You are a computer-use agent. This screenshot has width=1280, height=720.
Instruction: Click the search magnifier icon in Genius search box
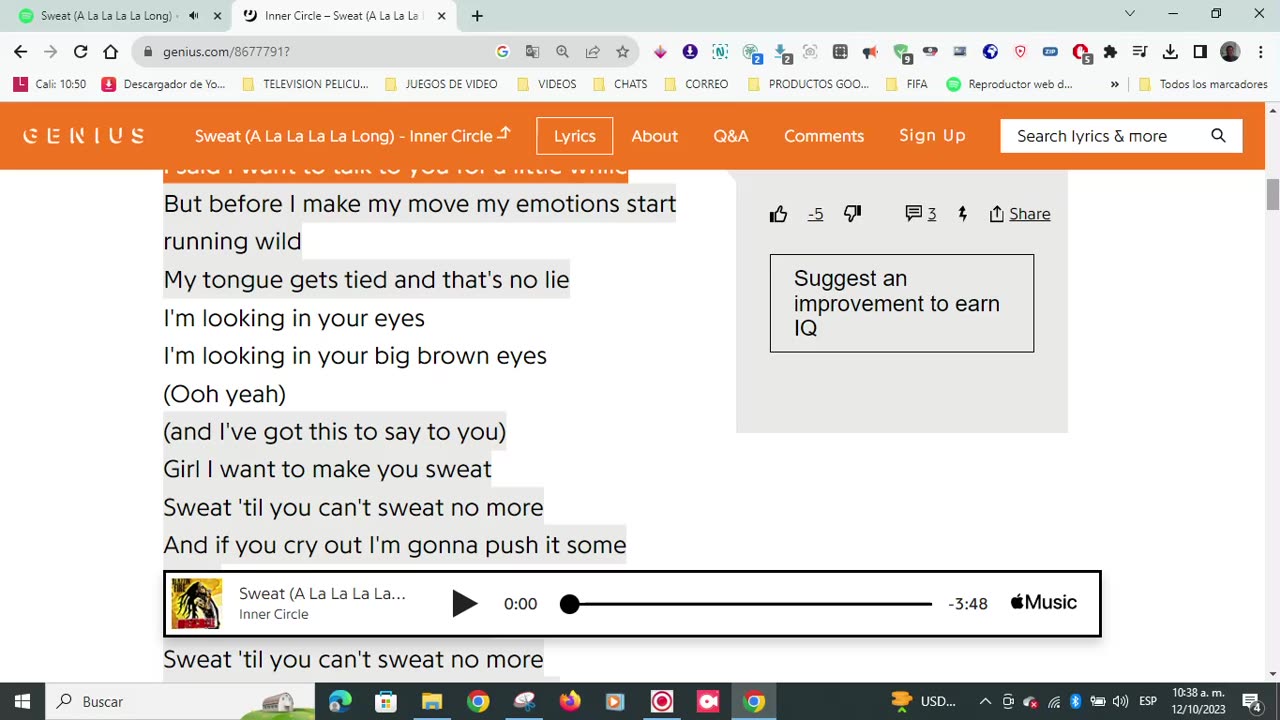1218,136
